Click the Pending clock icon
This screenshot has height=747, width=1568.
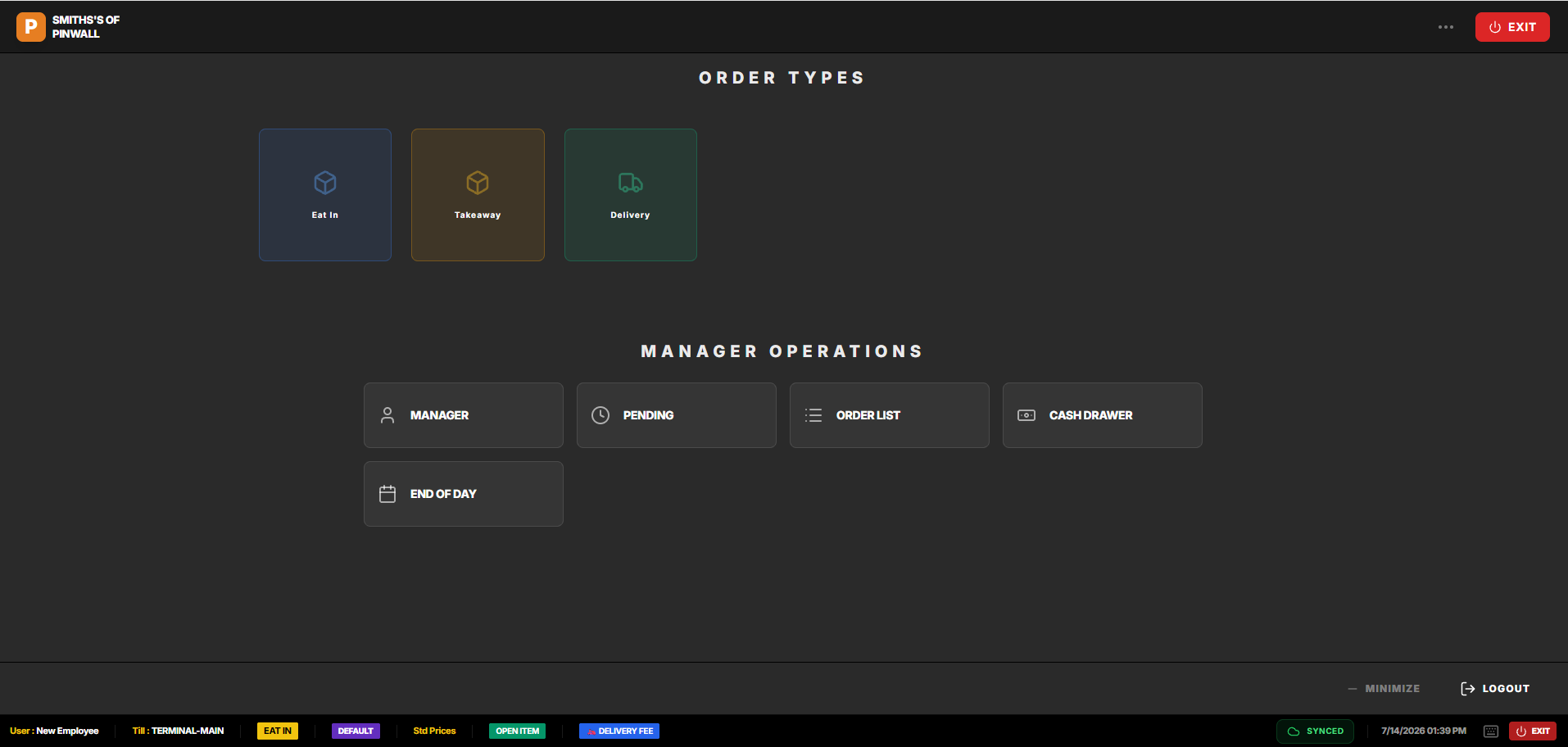click(600, 415)
